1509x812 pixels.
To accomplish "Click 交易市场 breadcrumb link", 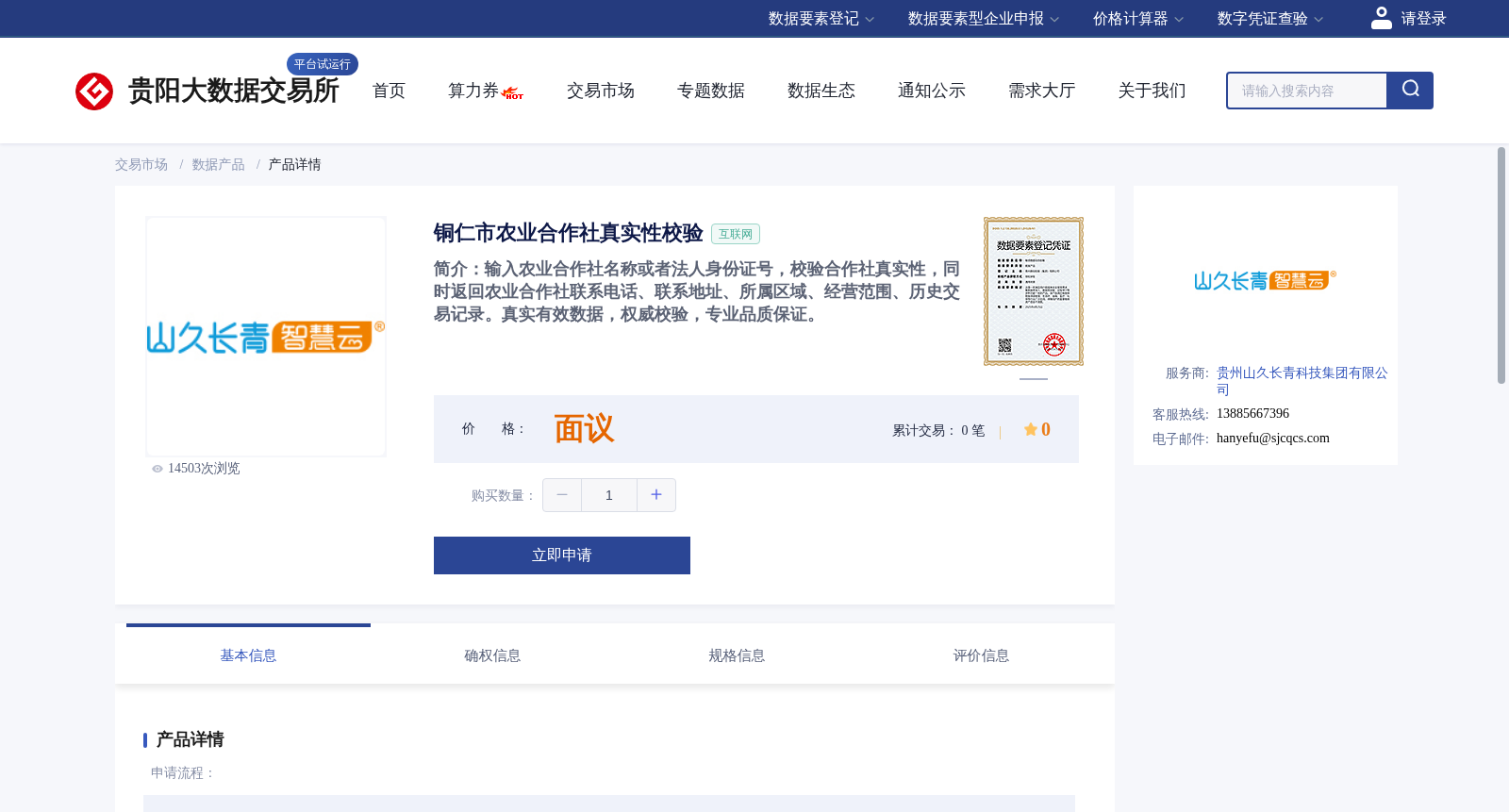I will (141, 165).
